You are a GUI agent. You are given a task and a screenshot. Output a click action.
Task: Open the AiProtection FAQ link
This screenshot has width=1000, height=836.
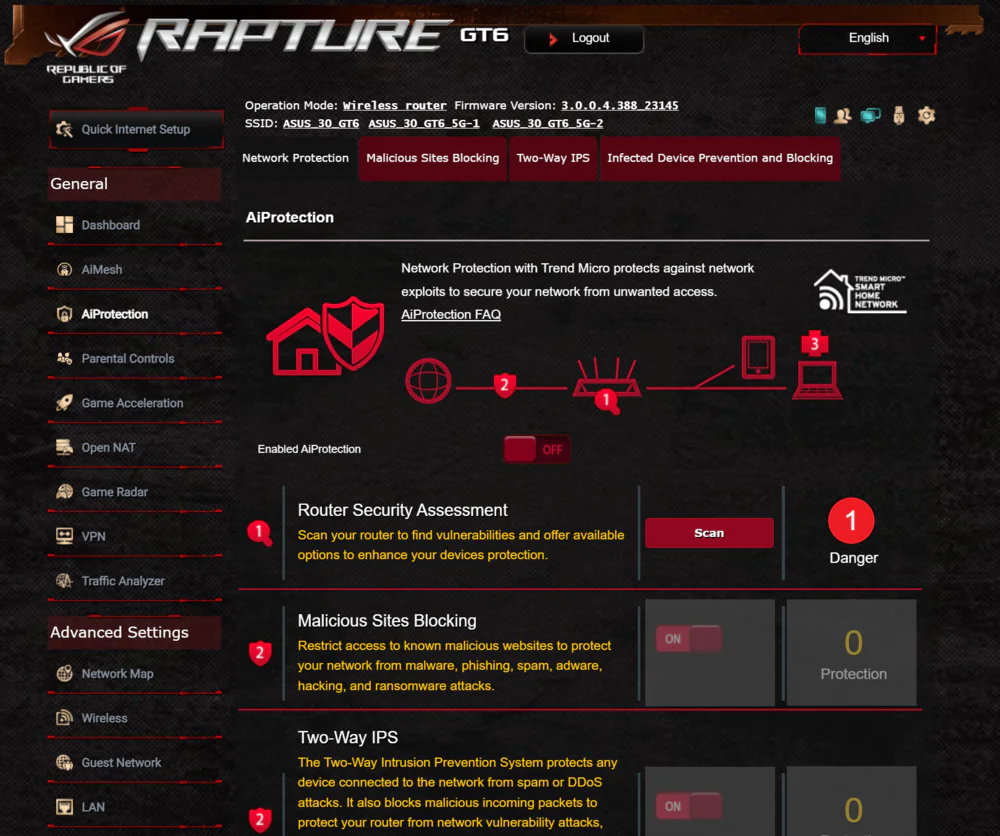pos(451,314)
